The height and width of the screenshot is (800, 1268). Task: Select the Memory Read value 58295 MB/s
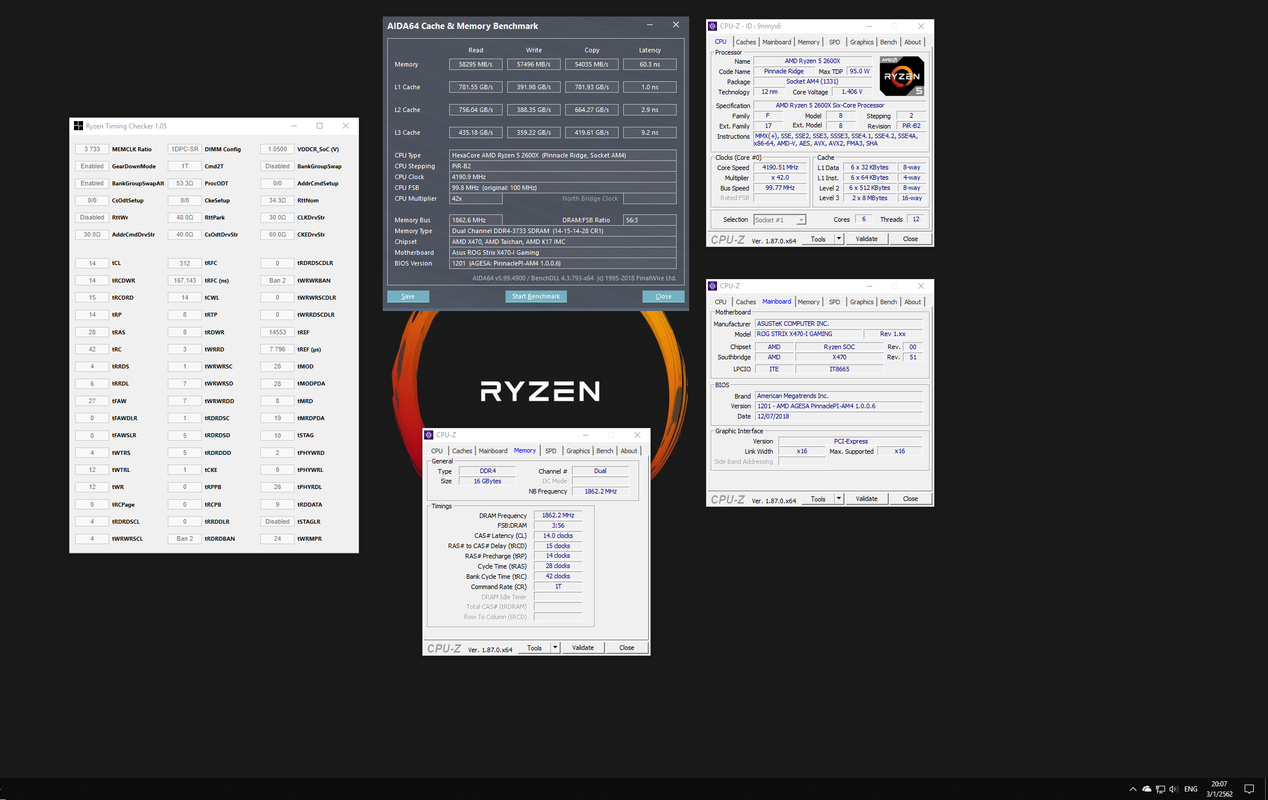(x=475, y=64)
